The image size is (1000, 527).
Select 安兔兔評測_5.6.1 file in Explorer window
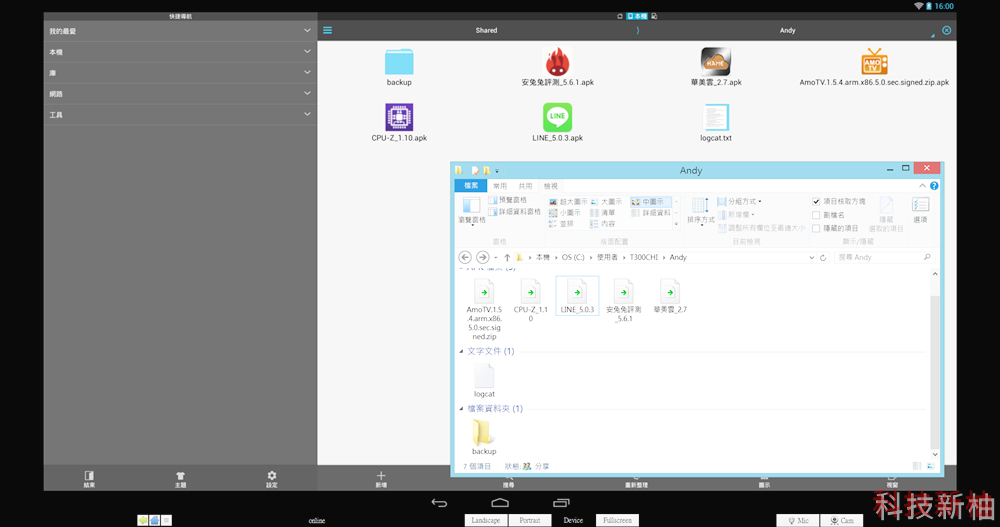[x=624, y=301]
